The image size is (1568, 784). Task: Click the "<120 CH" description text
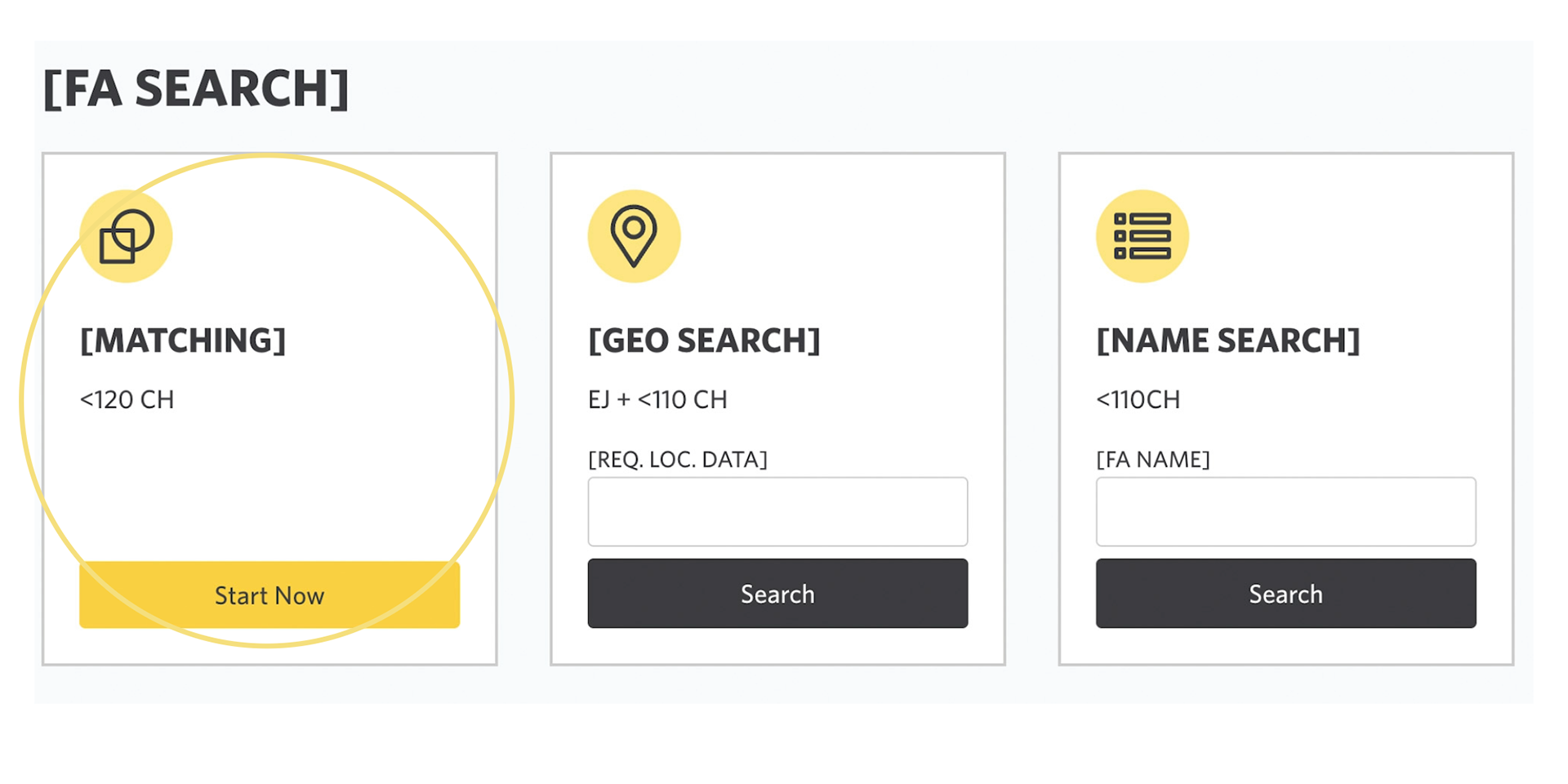pyautogui.click(x=127, y=399)
